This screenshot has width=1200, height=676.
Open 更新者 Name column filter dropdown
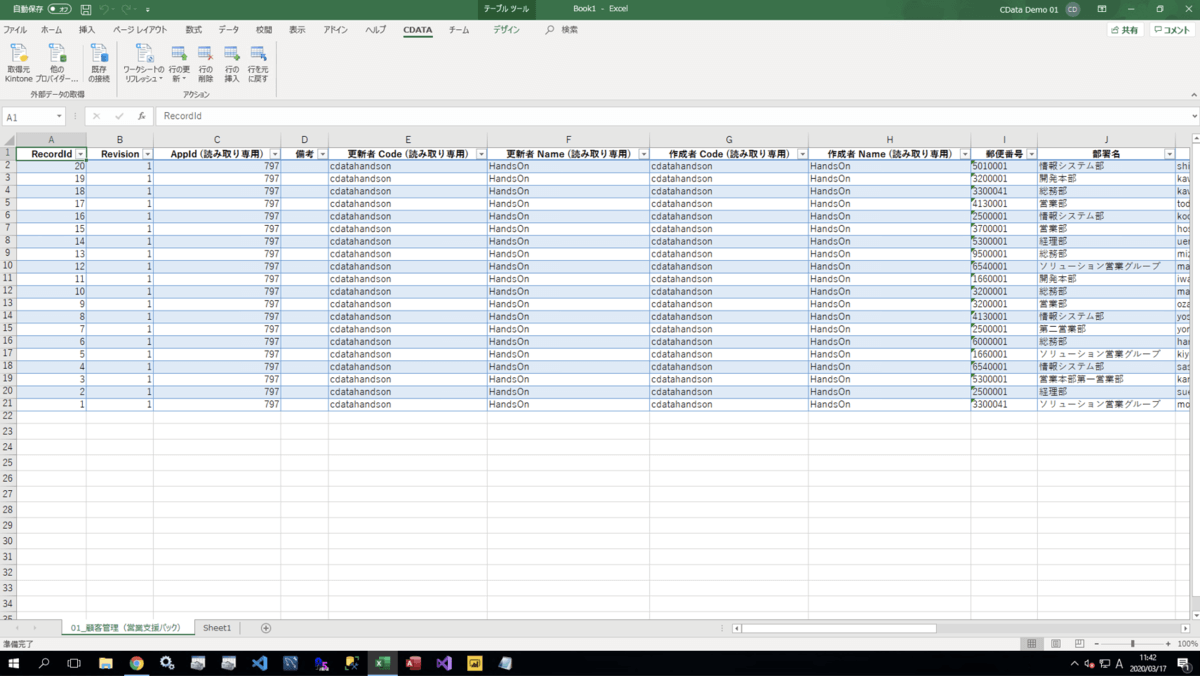pos(643,154)
